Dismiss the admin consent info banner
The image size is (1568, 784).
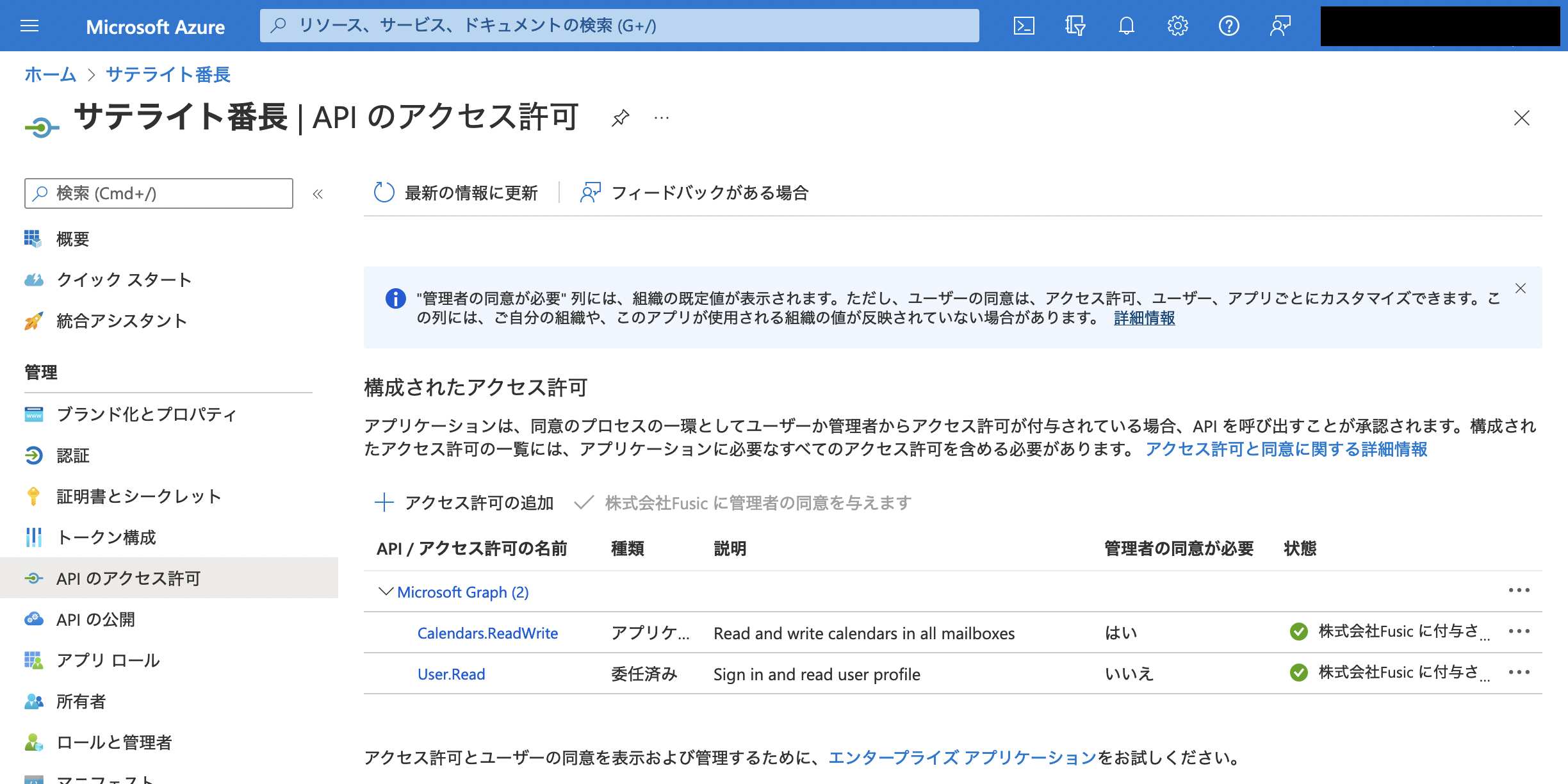pyautogui.click(x=1522, y=289)
